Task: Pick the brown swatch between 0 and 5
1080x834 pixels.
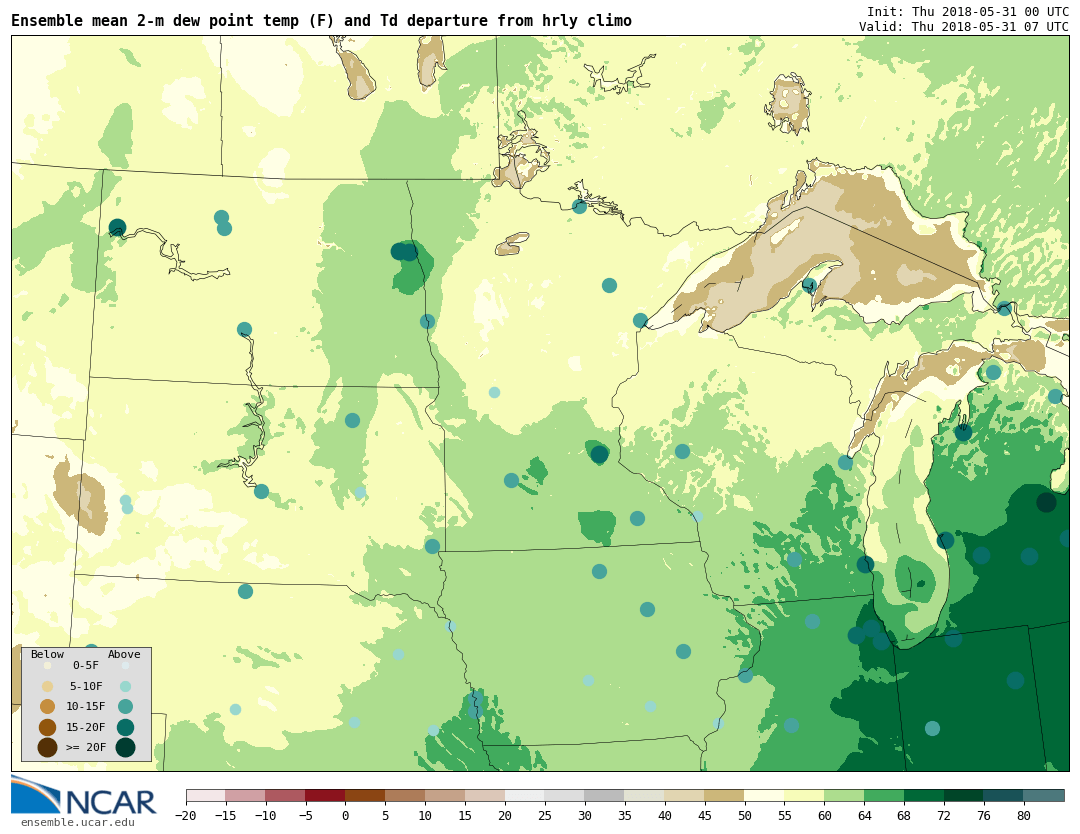Action: click(x=366, y=795)
